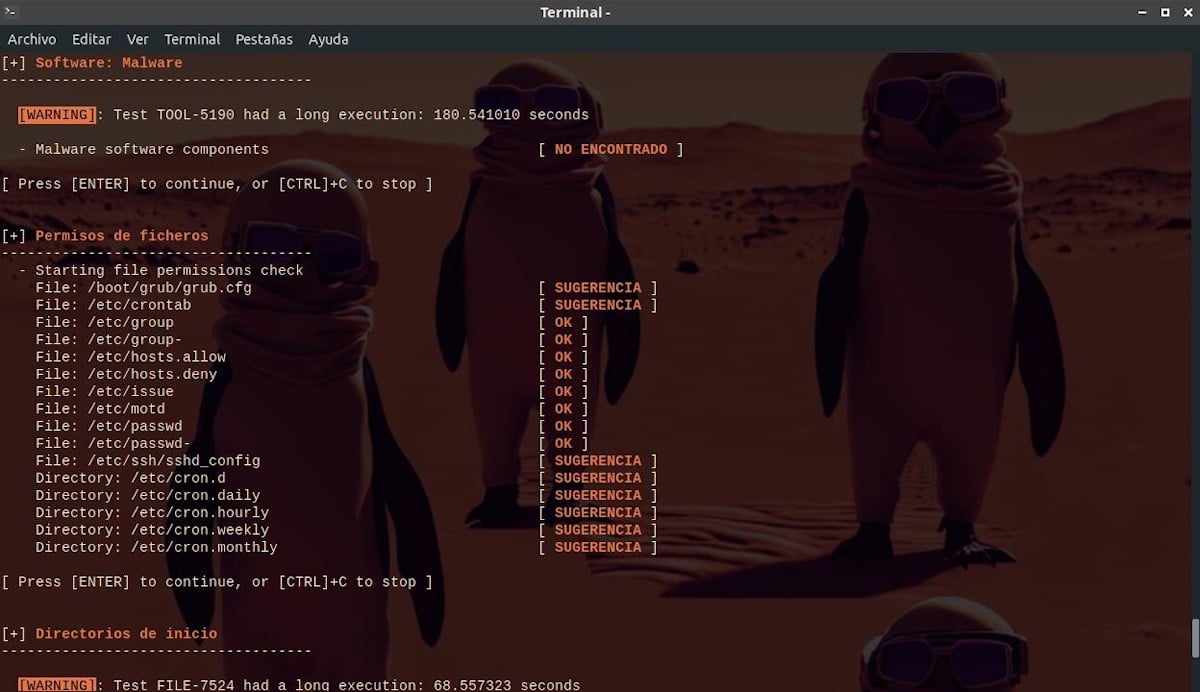Image resolution: width=1200 pixels, height=692 pixels.
Task: Open the Terminal menu in menu bar
Action: [x=192, y=39]
